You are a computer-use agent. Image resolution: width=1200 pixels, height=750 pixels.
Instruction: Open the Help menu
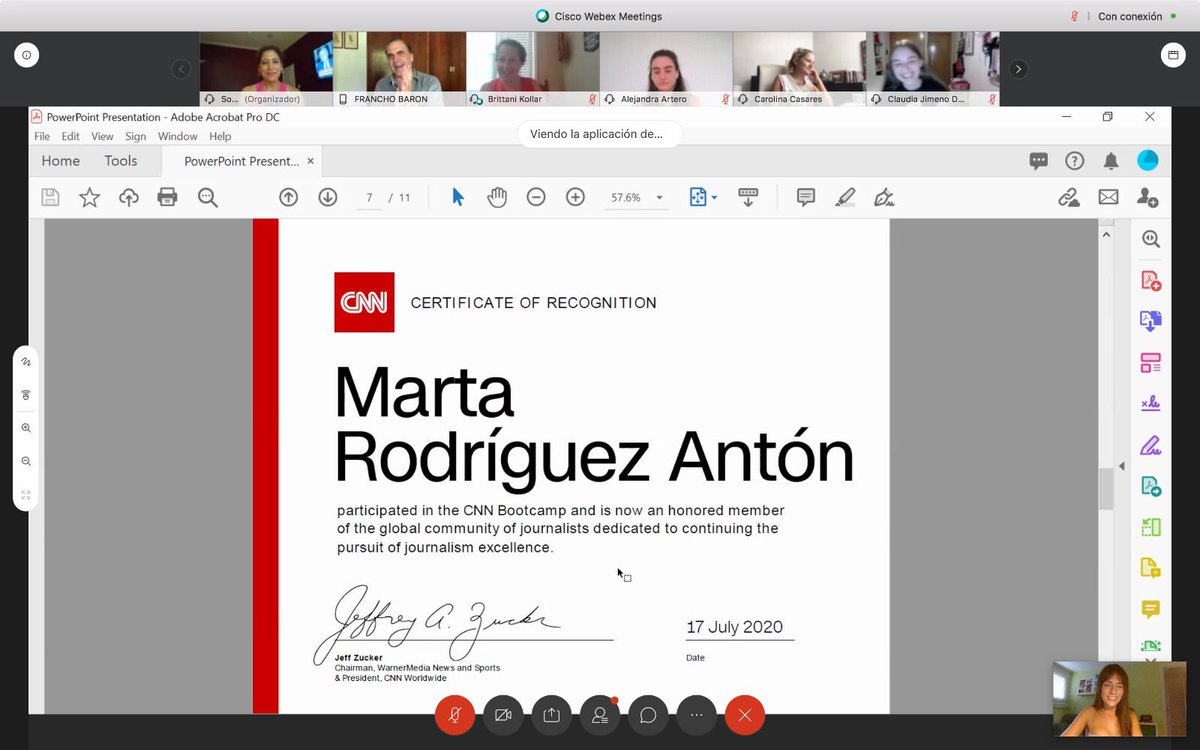[220, 136]
